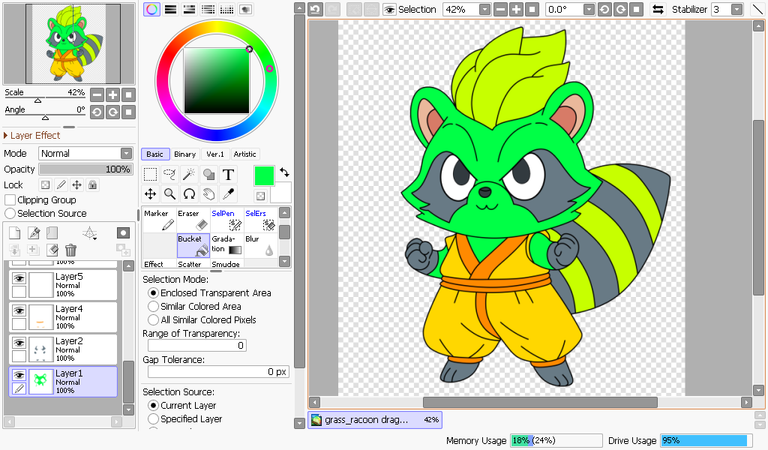Open the zoom percentage dropdown
The height and width of the screenshot is (450, 768).
click(x=484, y=9)
